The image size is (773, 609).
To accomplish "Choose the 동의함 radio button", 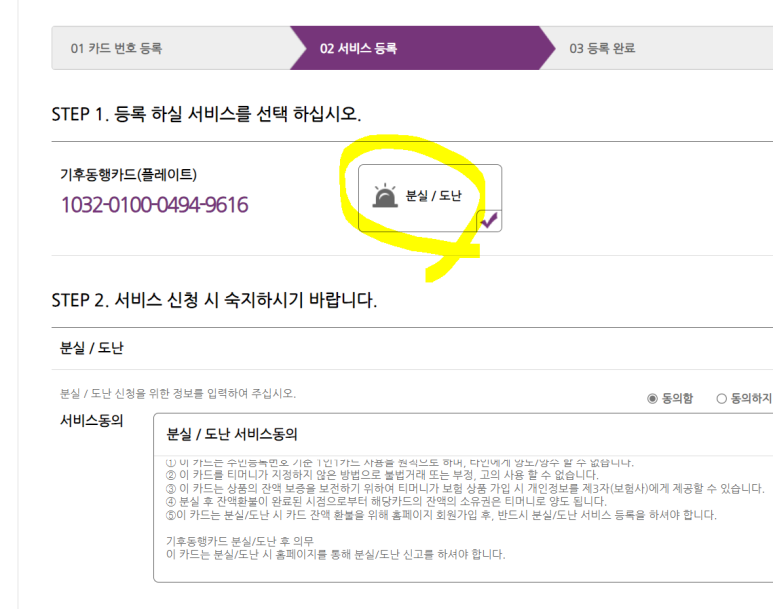I will tap(652, 398).
